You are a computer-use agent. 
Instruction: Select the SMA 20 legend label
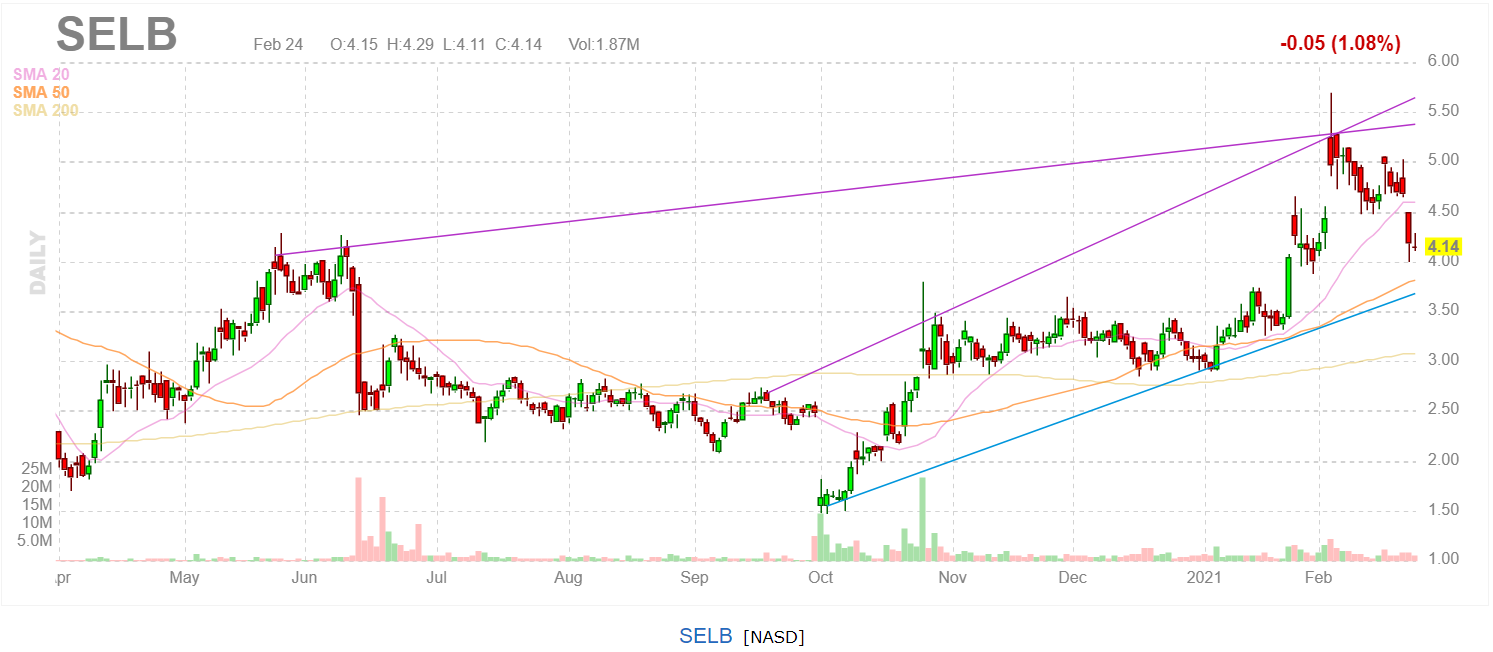[41, 74]
